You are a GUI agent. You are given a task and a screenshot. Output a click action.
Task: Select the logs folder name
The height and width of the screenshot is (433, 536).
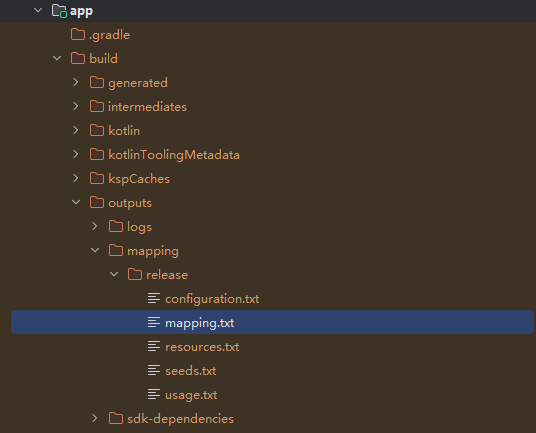(139, 227)
